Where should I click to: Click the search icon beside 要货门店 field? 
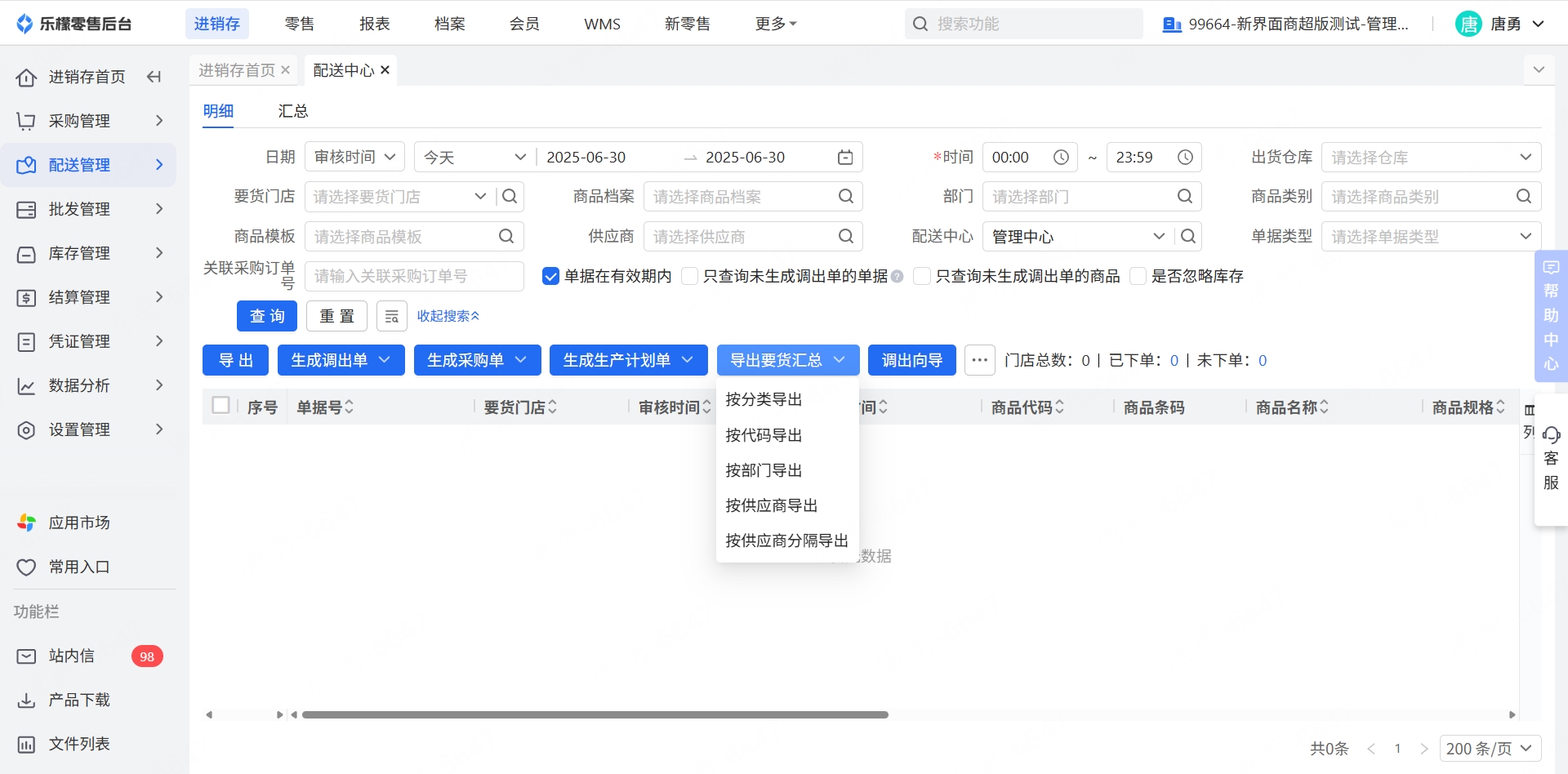point(510,197)
